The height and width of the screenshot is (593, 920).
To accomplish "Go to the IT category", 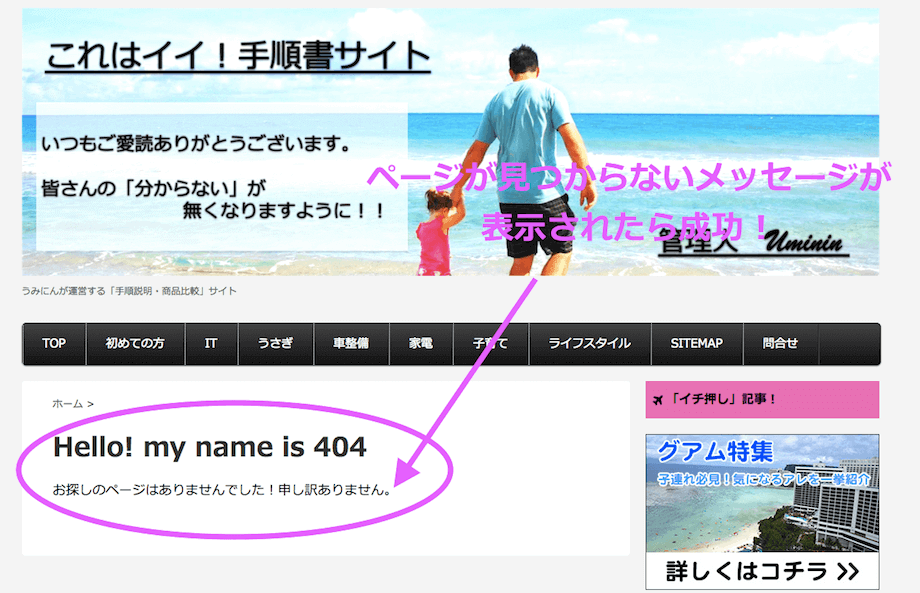I will (211, 344).
